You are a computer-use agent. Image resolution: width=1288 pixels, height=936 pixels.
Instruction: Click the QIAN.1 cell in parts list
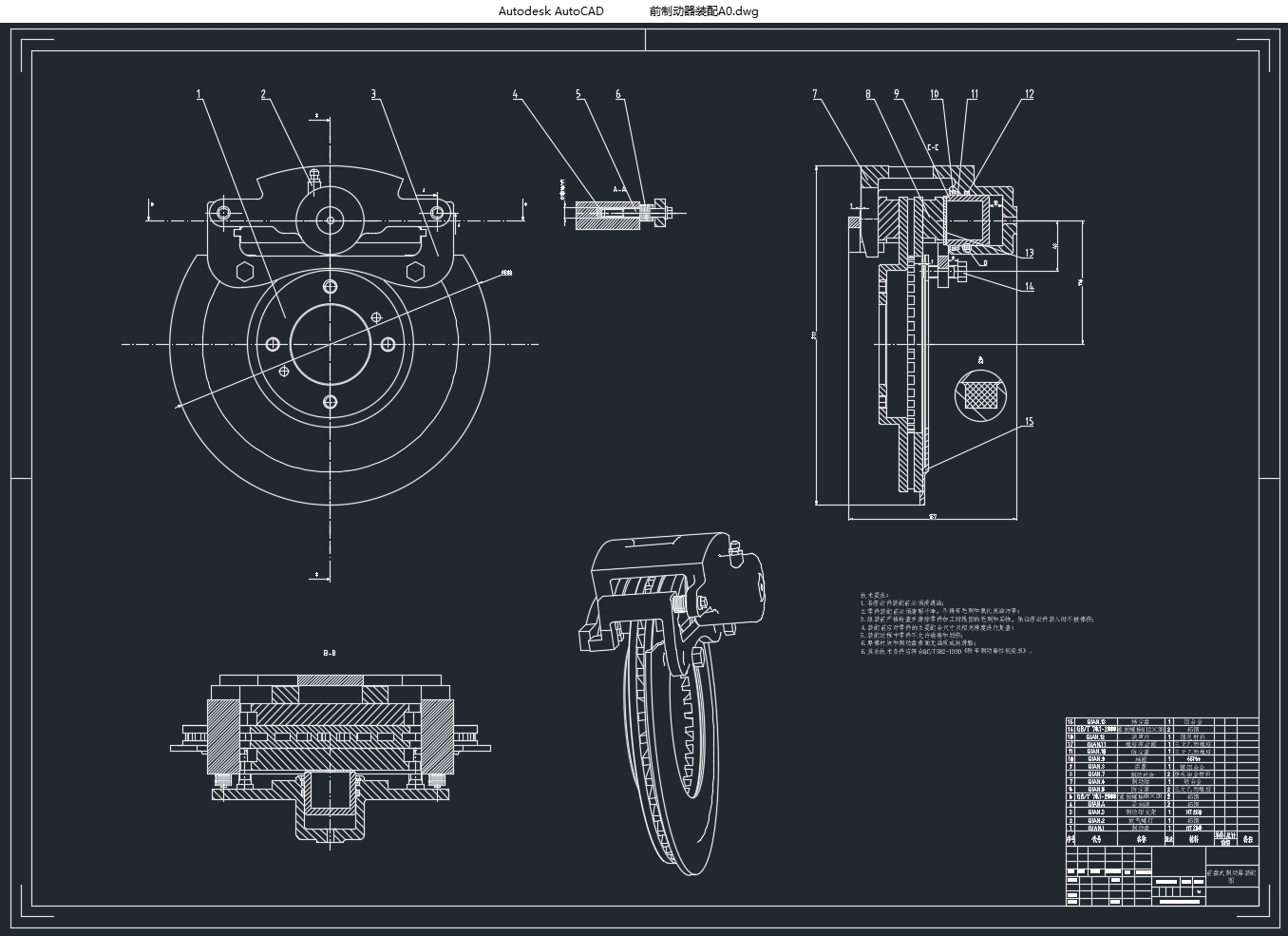point(1096,828)
